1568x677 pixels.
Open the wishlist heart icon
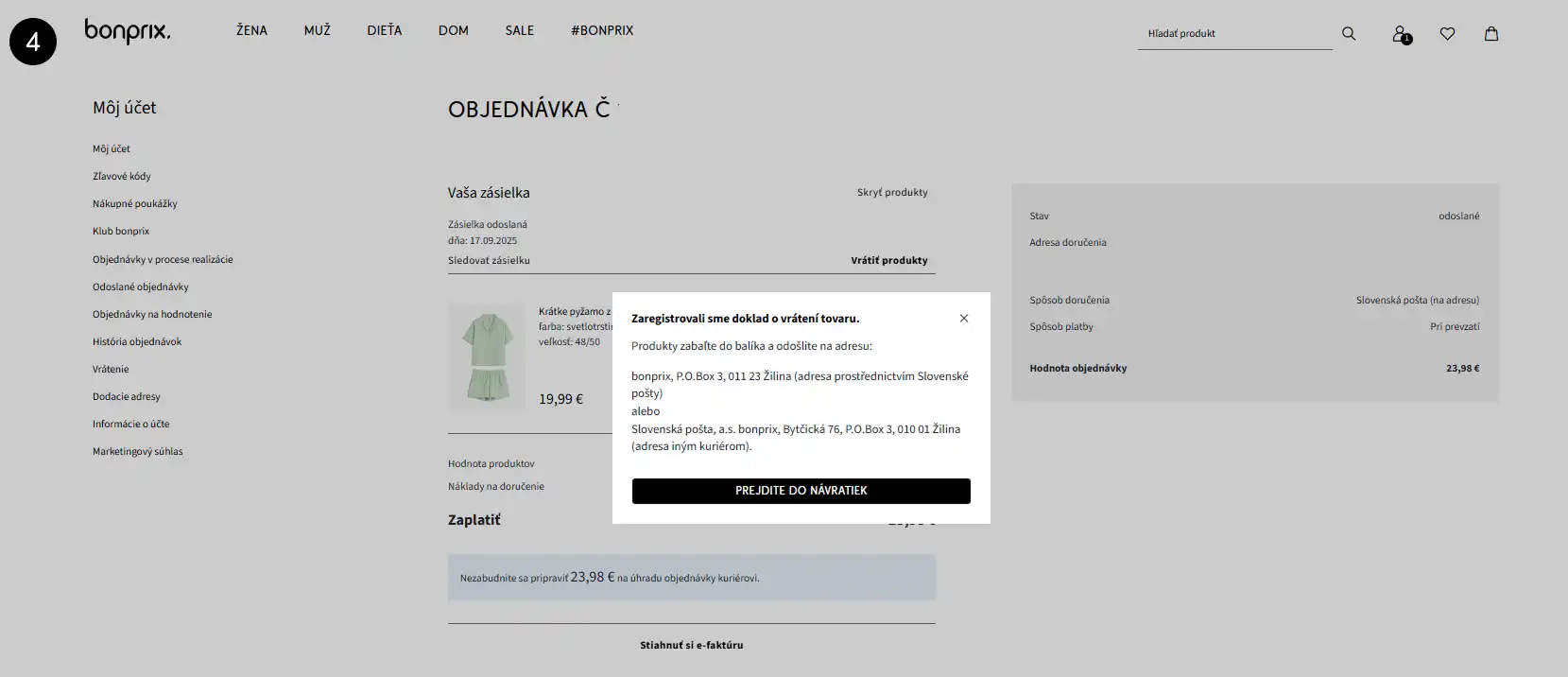pyautogui.click(x=1447, y=34)
